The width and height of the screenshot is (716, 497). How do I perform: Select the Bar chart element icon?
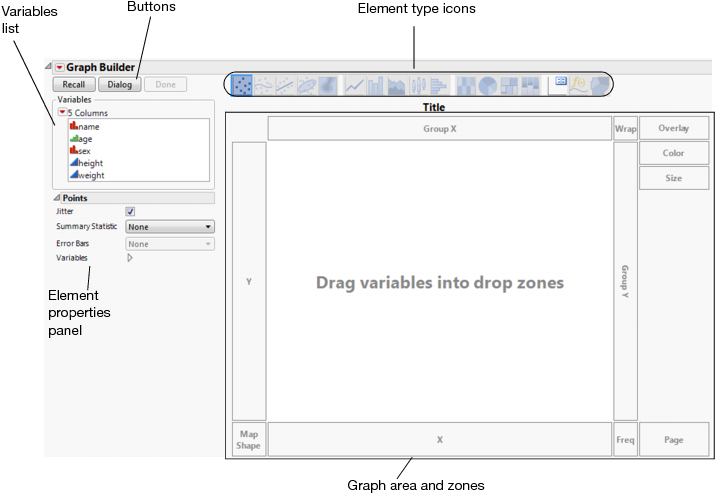pyautogui.click(x=375, y=85)
